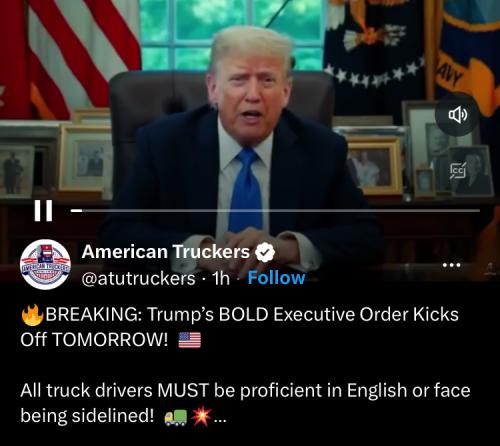
Task: Open the American Truckers profile avatar
Action: point(45,264)
